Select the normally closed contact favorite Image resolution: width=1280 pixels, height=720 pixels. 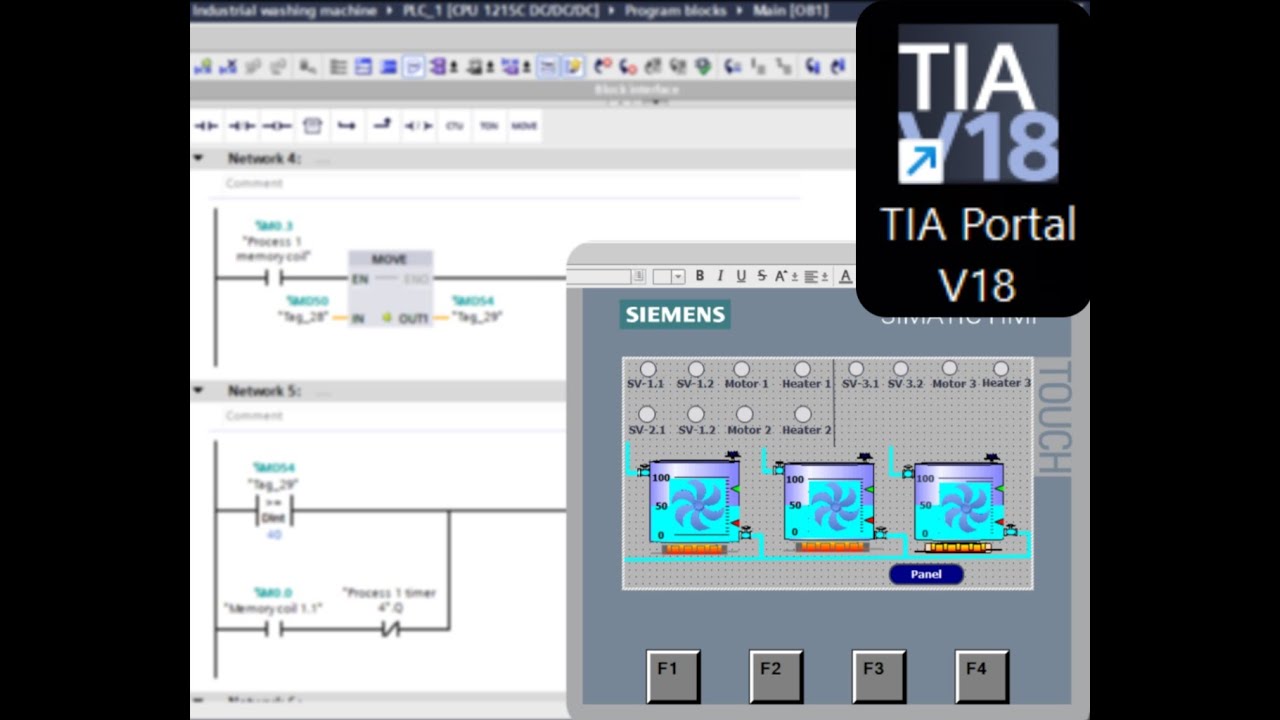pos(241,126)
